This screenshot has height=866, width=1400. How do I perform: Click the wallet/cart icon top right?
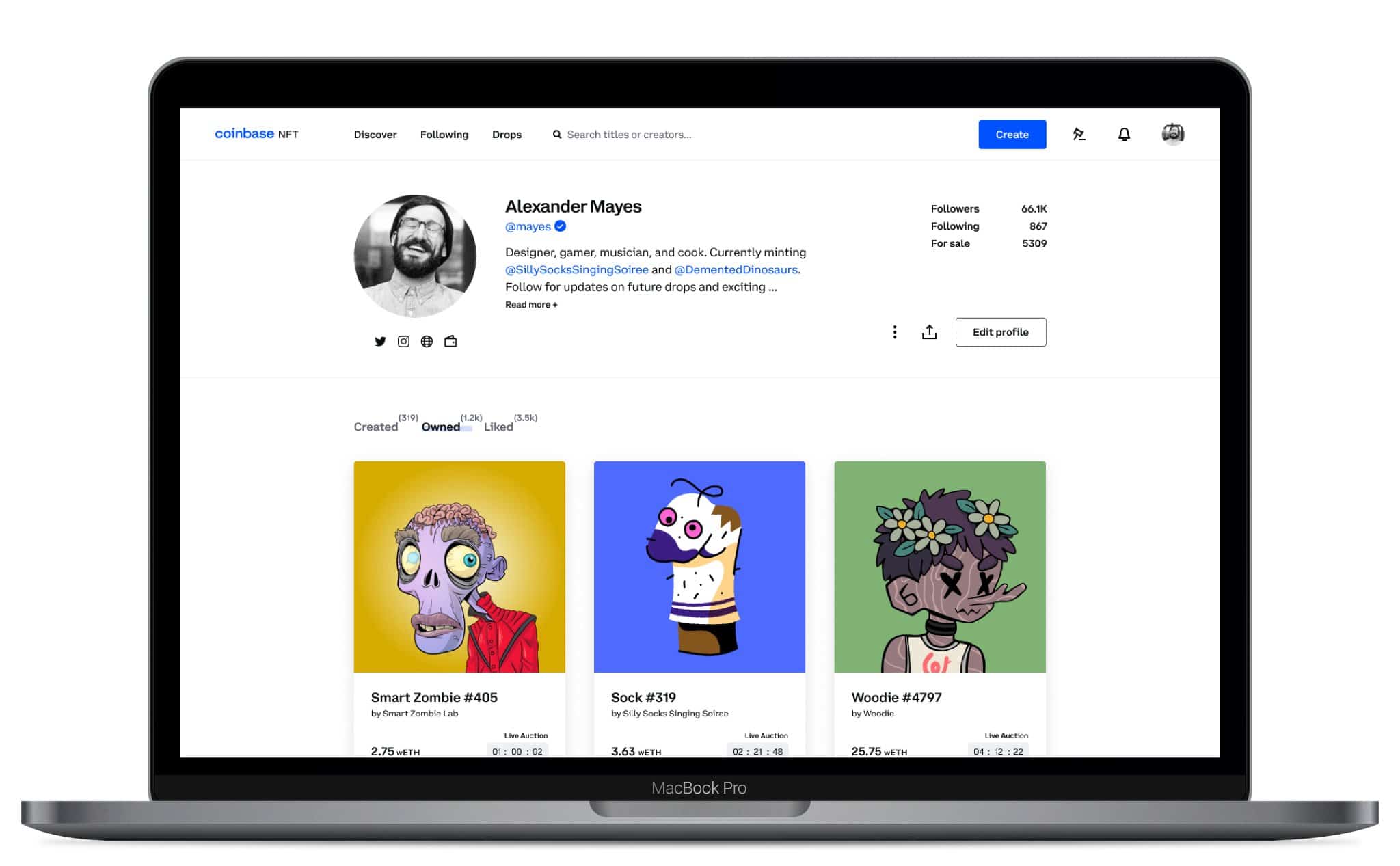pyautogui.click(x=1172, y=134)
